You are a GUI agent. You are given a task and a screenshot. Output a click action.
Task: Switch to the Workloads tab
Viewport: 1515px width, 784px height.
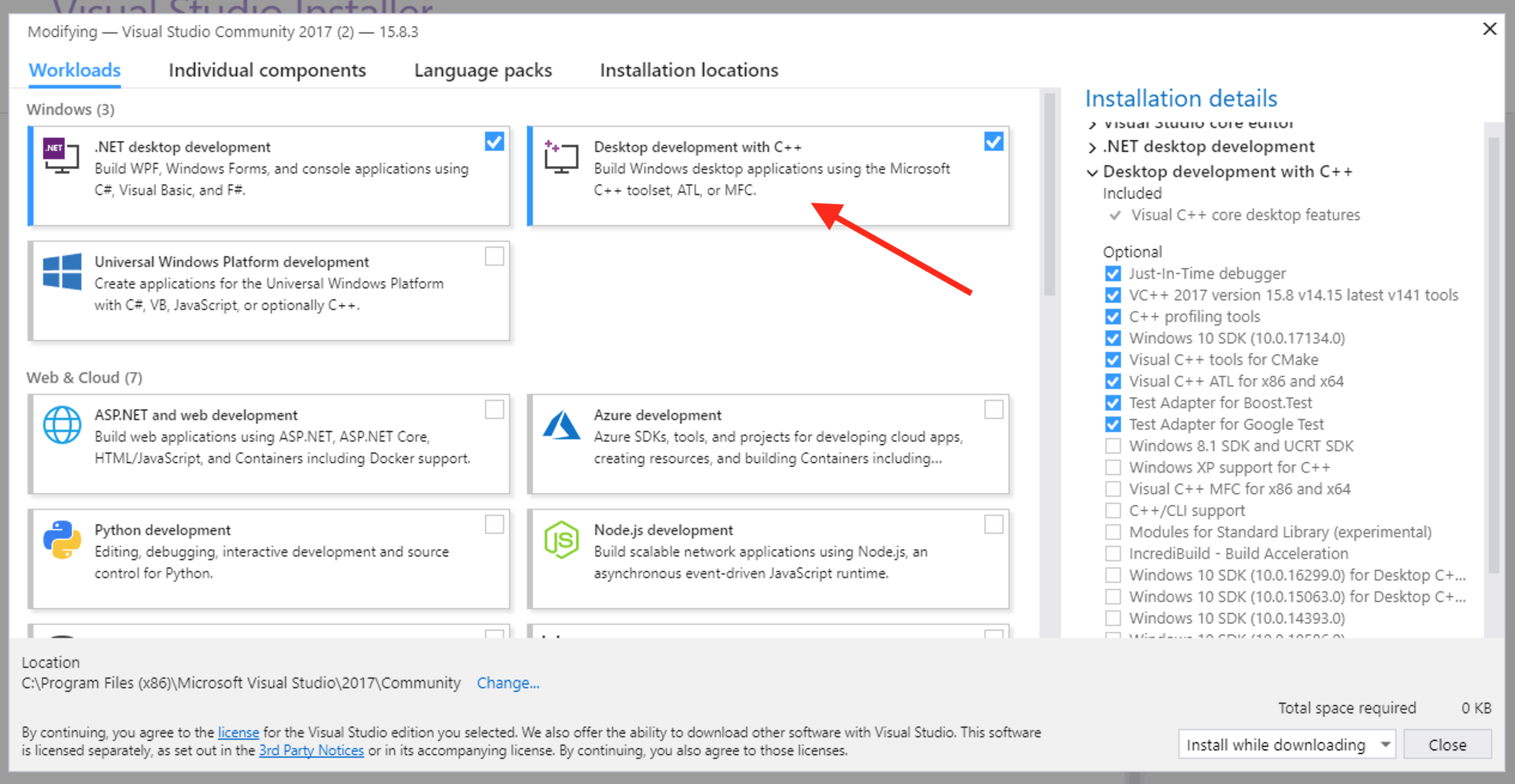[x=75, y=71]
